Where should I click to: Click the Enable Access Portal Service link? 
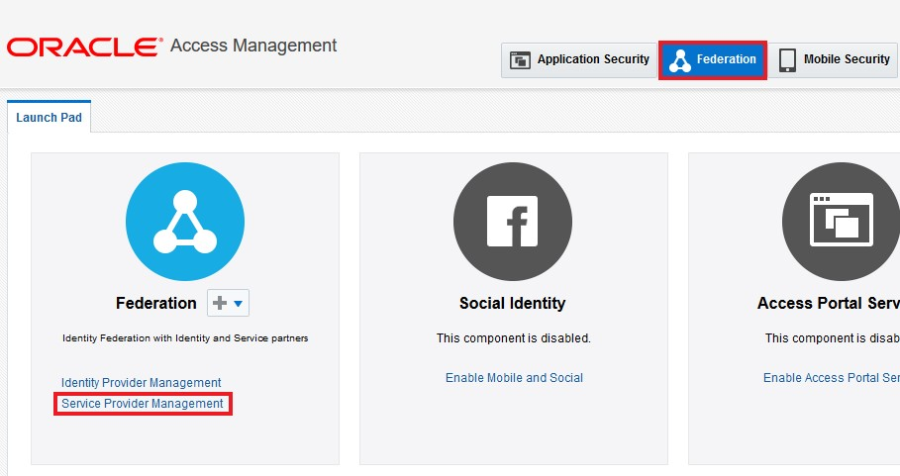pos(831,378)
